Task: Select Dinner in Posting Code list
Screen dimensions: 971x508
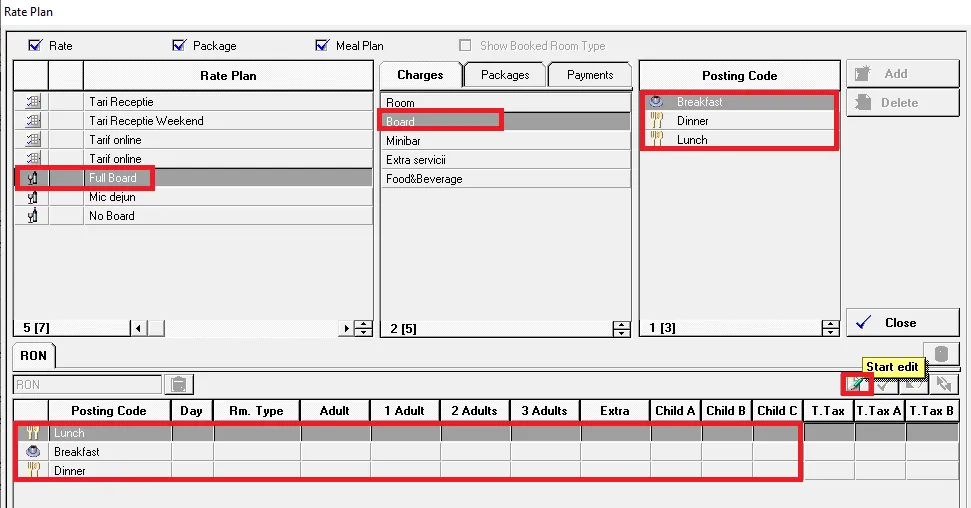Action: tap(739, 121)
